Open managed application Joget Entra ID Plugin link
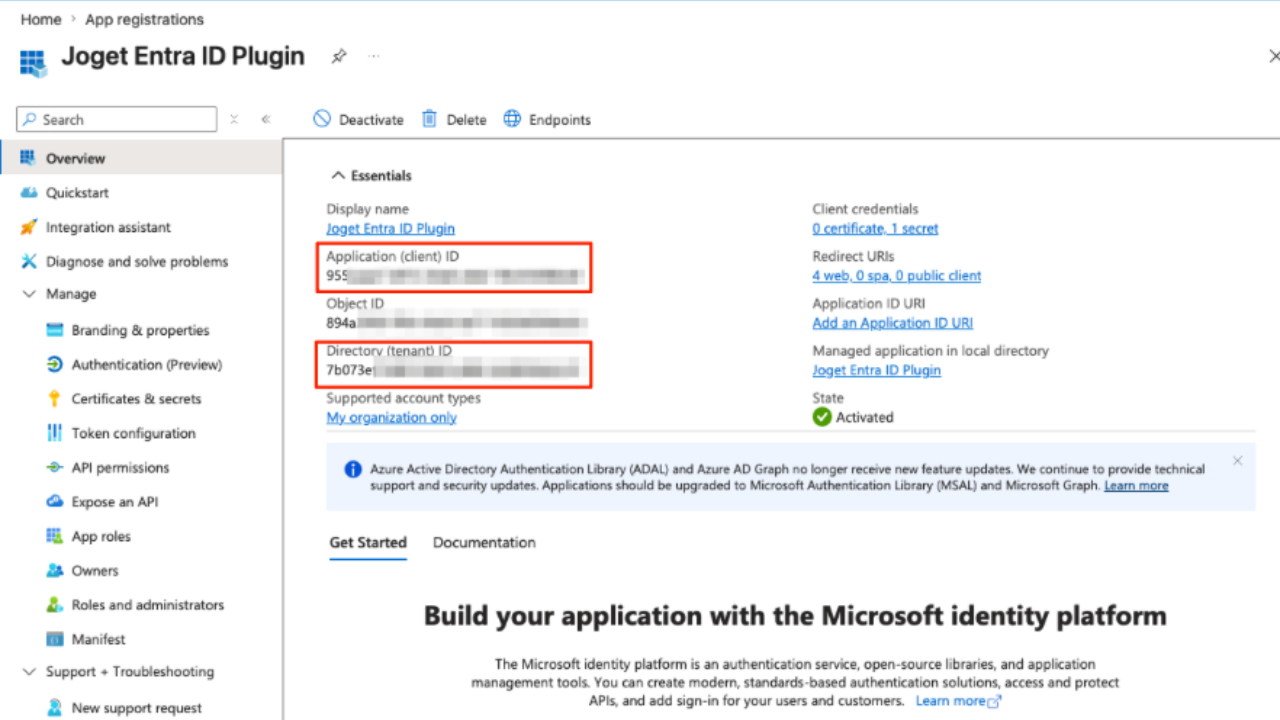This screenshot has height=720, width=1280. tap(877, 370)
